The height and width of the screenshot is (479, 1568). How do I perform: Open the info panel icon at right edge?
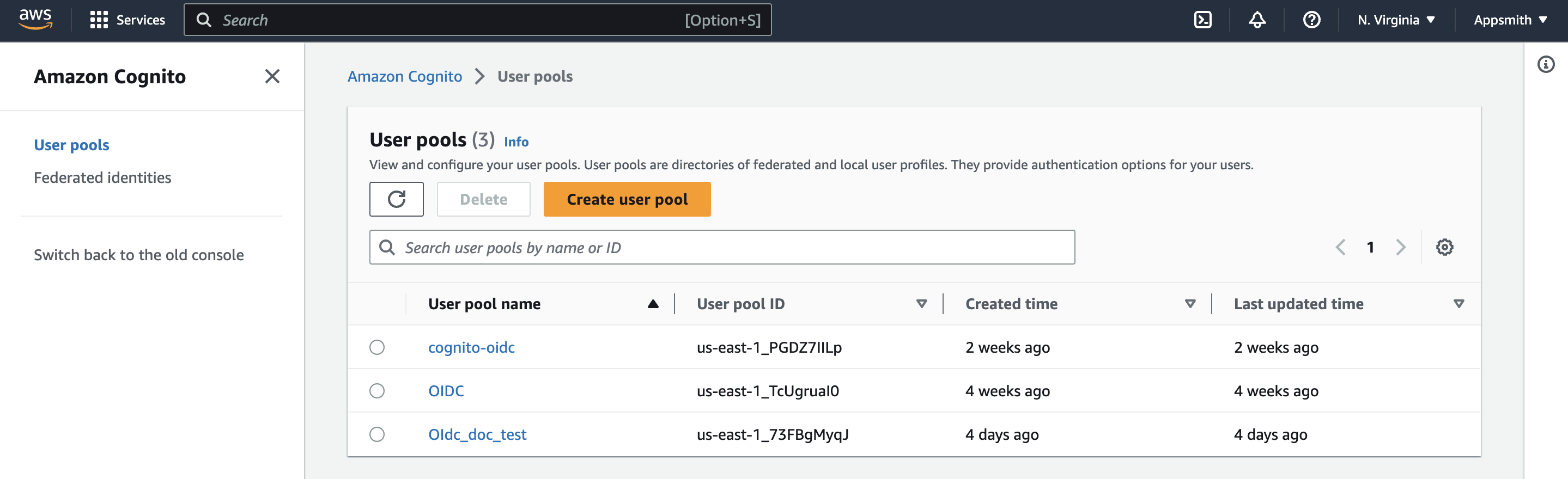[x=1546, y=64]
